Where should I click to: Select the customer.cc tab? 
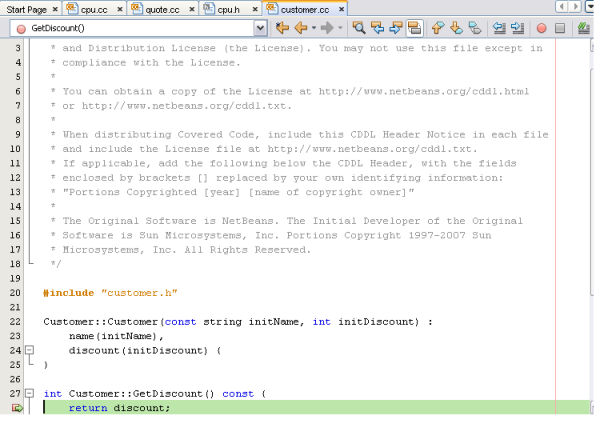(305, 10)
